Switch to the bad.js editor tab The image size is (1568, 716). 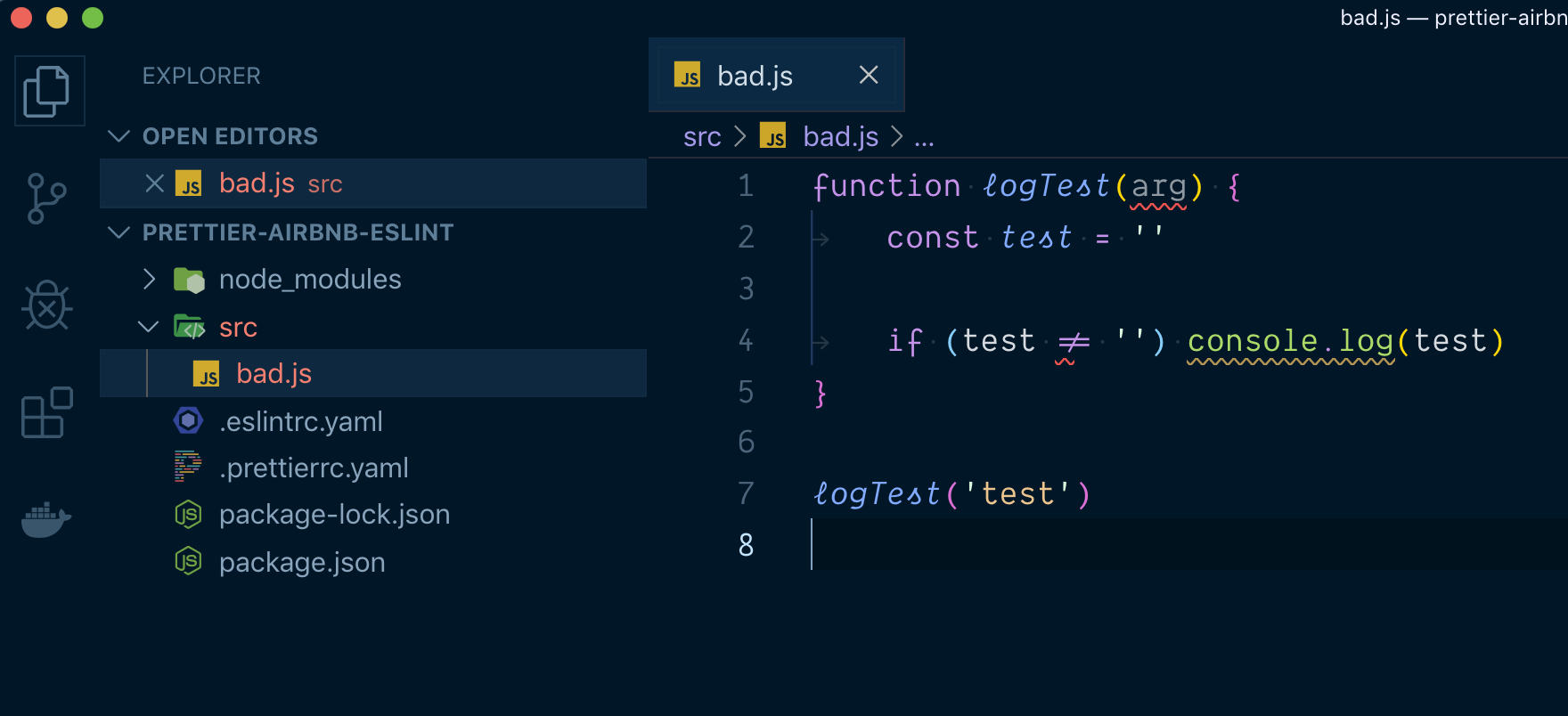coord(776,75)
